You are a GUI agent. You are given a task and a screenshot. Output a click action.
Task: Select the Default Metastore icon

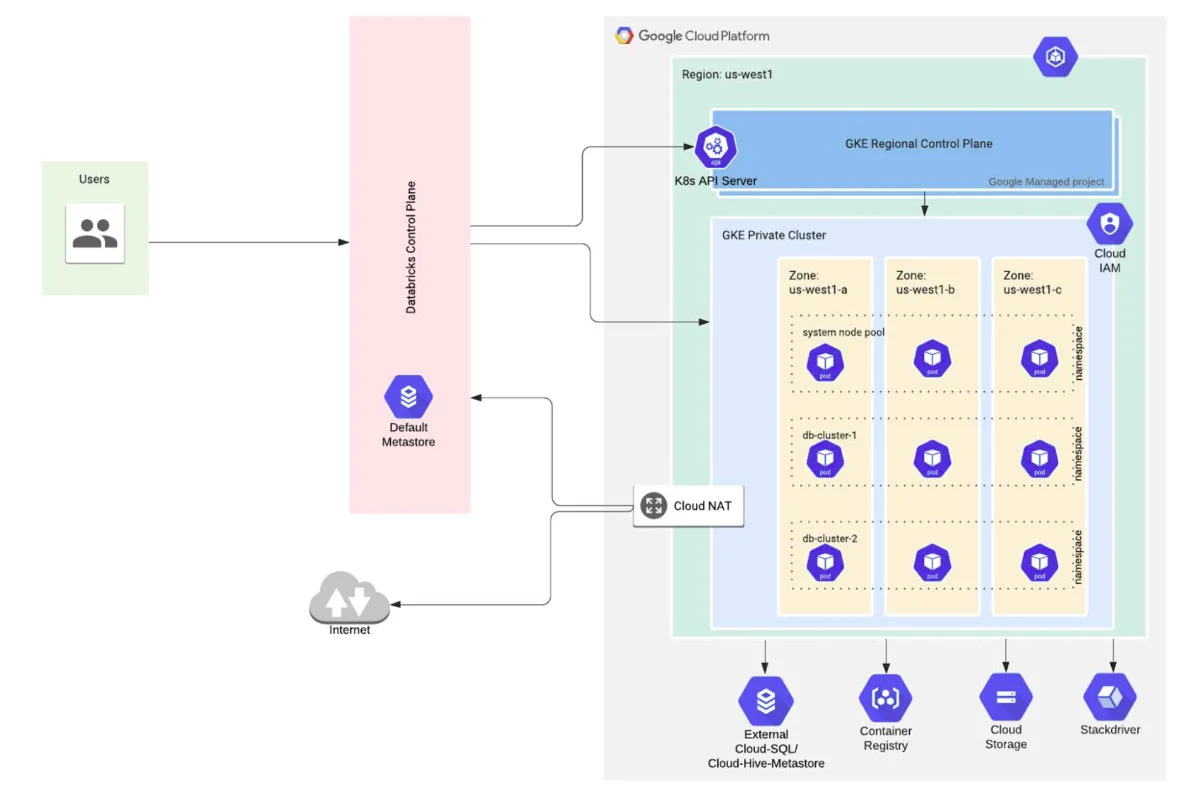click(x=408, y=396)
